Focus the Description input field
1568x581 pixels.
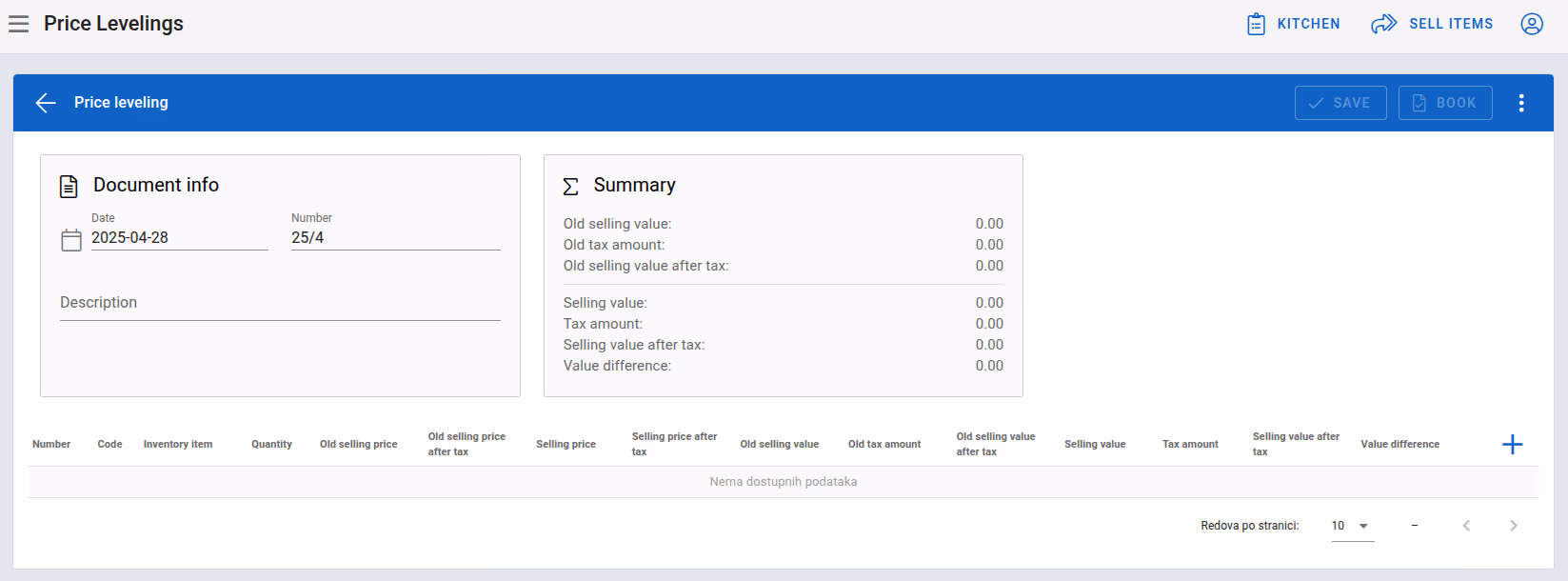280,303
